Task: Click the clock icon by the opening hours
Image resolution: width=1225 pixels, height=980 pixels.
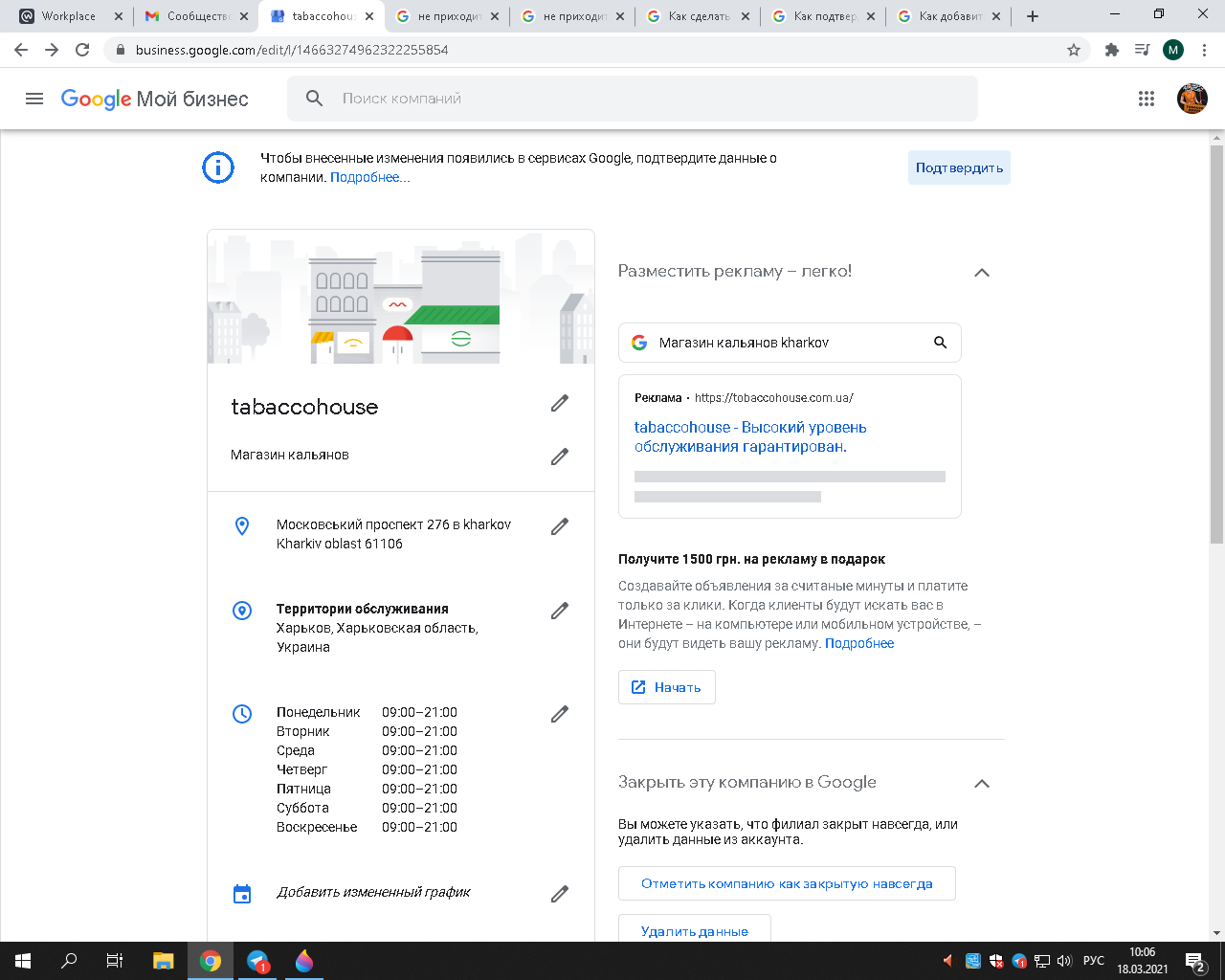Action: (x=242, y=713)
